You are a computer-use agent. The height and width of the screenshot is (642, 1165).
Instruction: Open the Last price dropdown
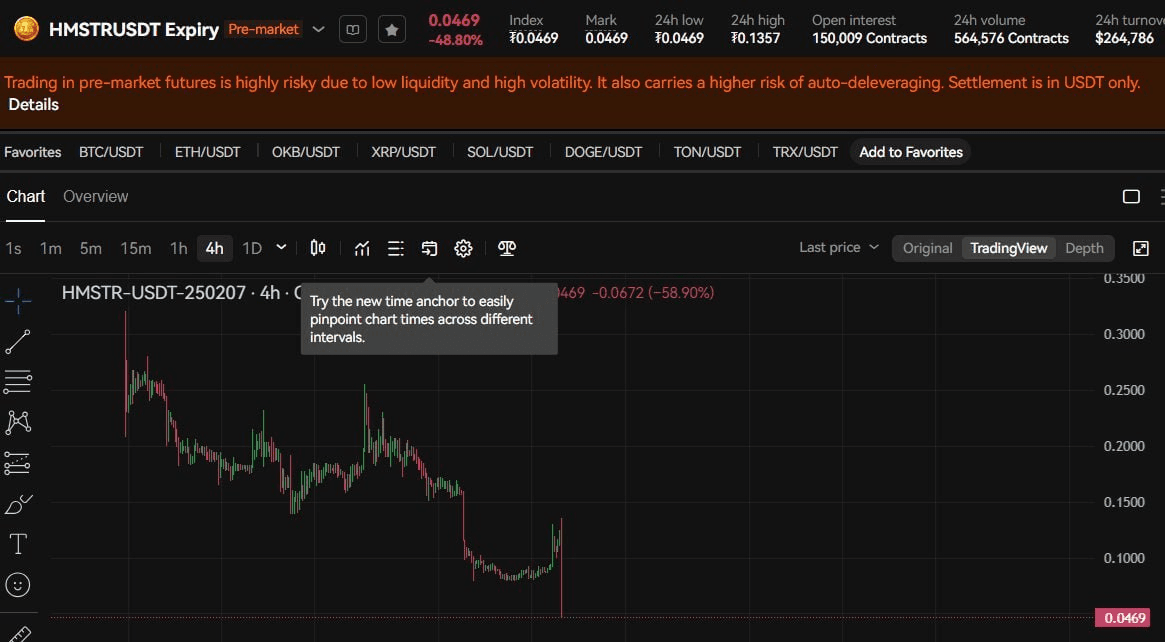[839, 247]
